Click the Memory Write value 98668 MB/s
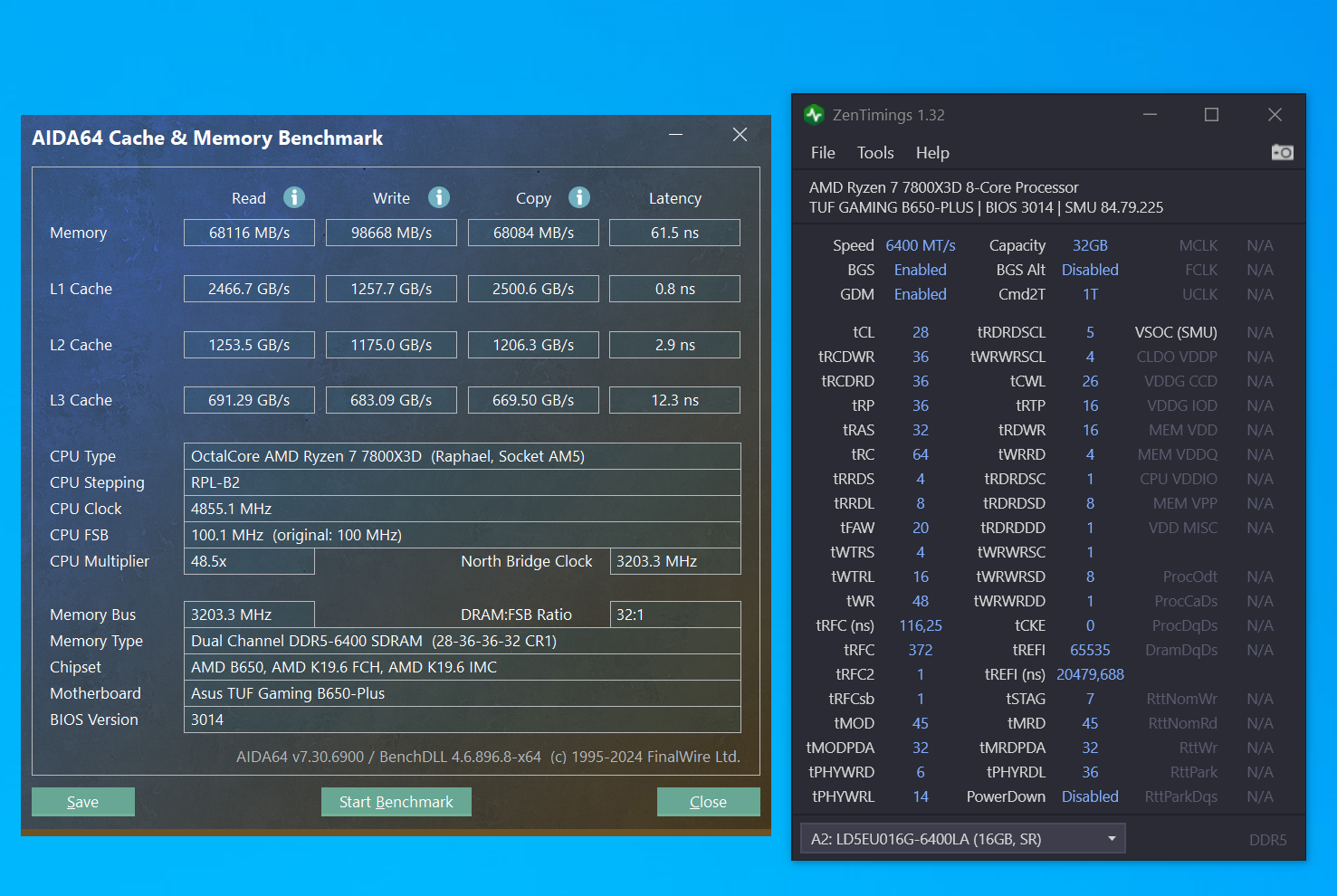 (x=391, y=233)
